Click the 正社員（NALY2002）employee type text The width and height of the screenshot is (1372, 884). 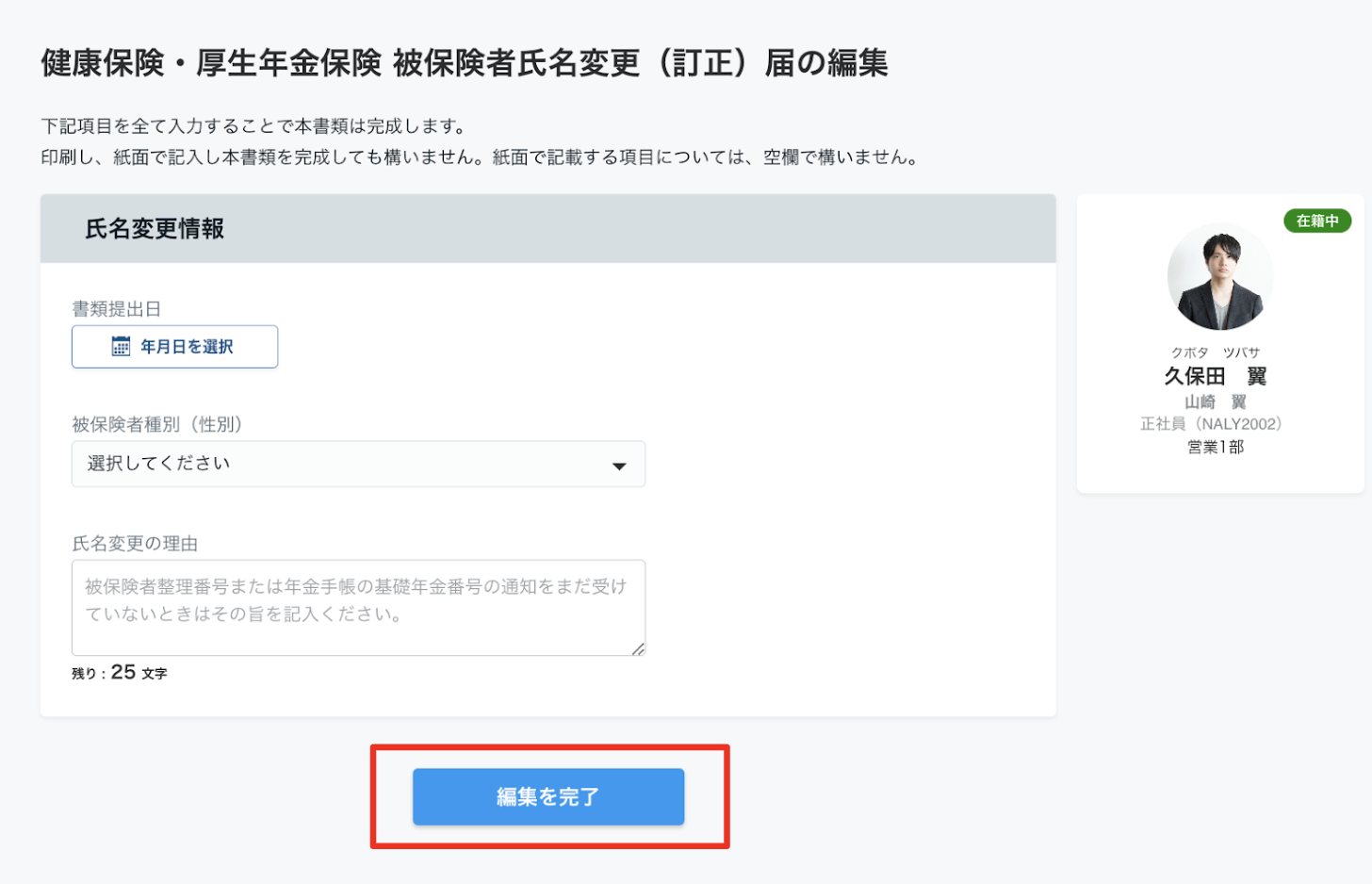[x=1212, y=424]
